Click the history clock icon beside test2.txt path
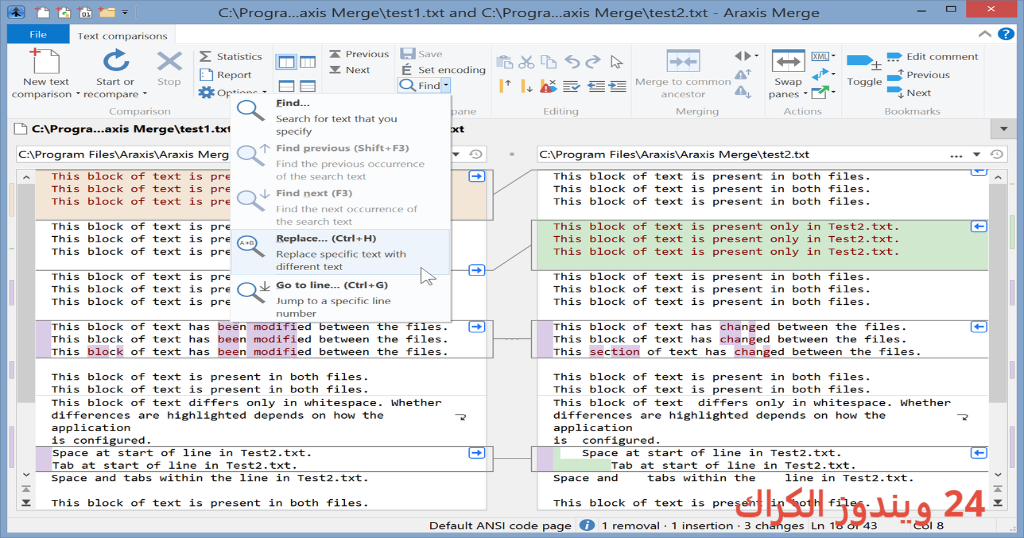 (x=997, y=155)
